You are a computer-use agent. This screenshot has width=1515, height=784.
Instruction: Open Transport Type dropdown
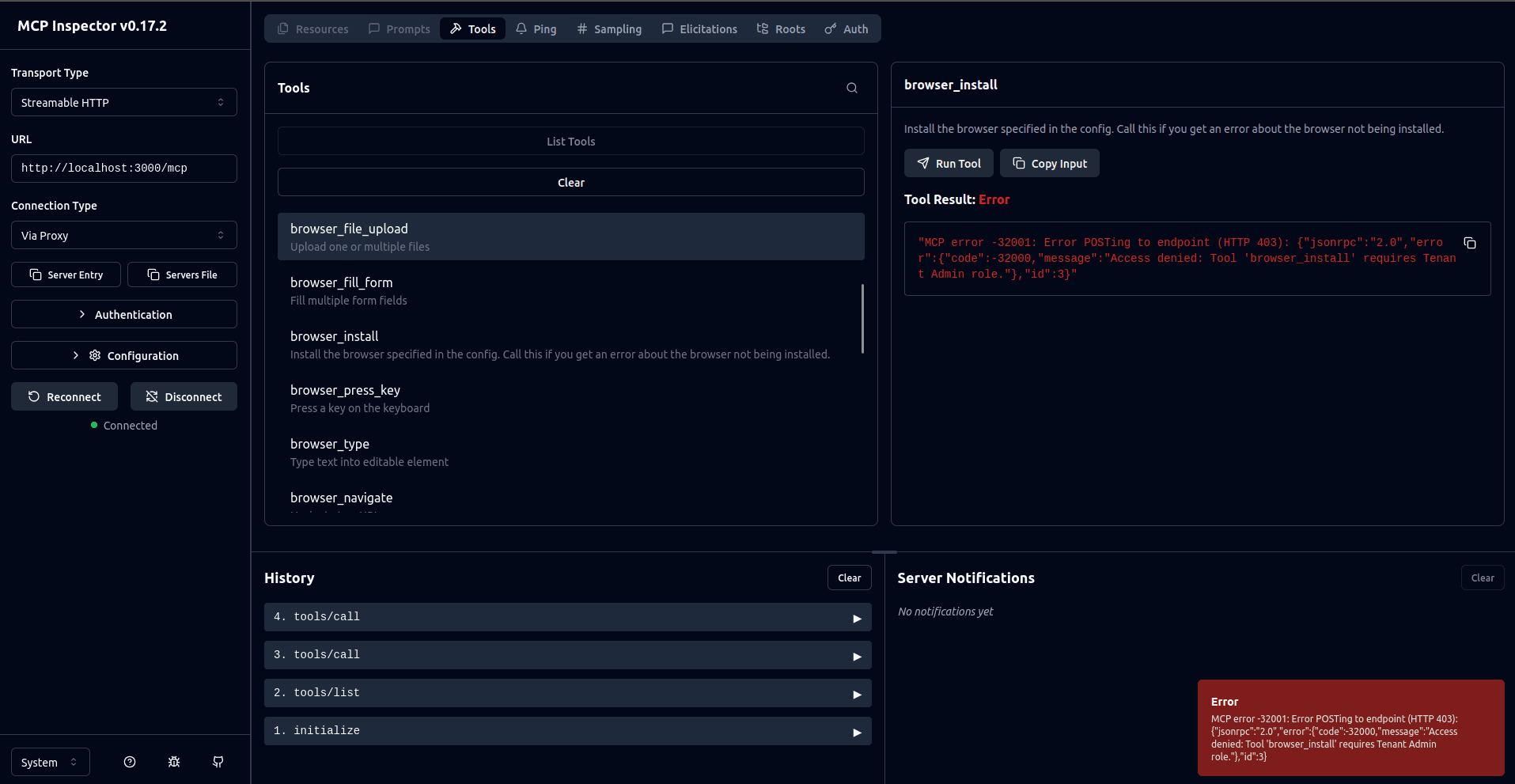coord(123,102)
